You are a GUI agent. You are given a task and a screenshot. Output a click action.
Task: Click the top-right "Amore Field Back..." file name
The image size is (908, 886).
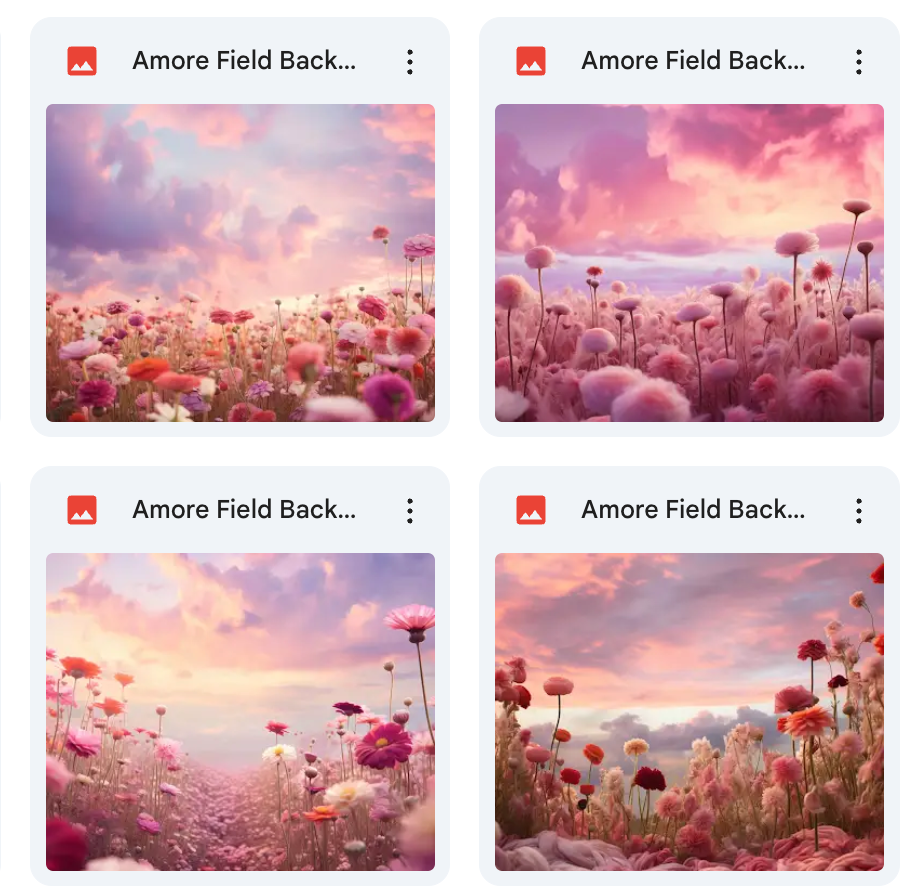[693, 60]
